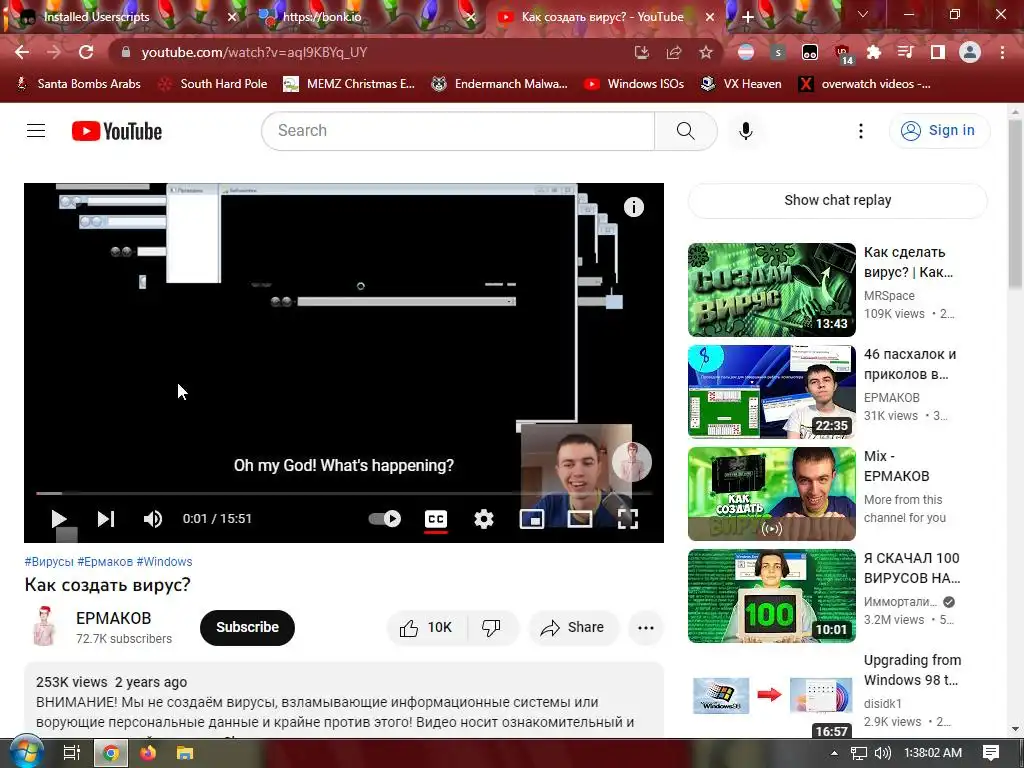The image size is (1024, 768).
Task: Open Upgrading from Windows 98 video title
Action: pyautogui.click(x=912, y=670)
